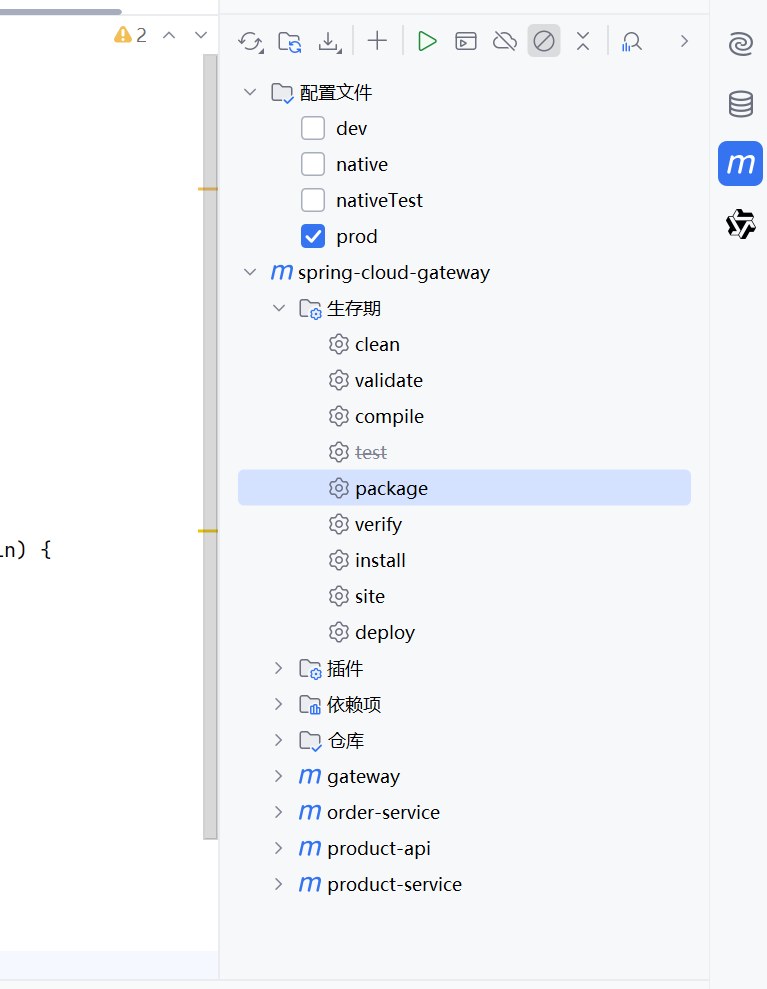Screen dimensions: 767x989
Task: Expand the product-service module
Action: [x=278, y=884]
